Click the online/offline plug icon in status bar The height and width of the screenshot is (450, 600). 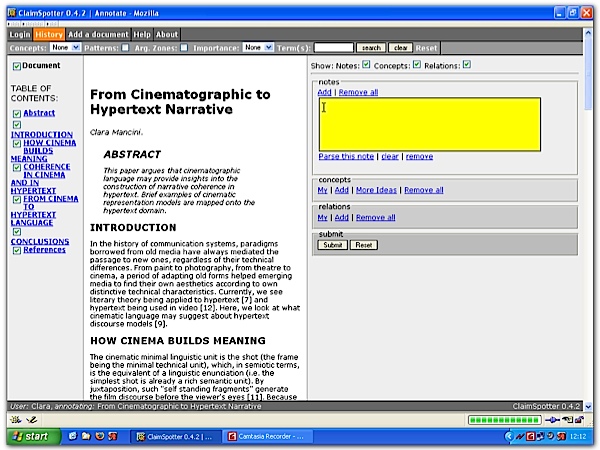pos(553,420)
